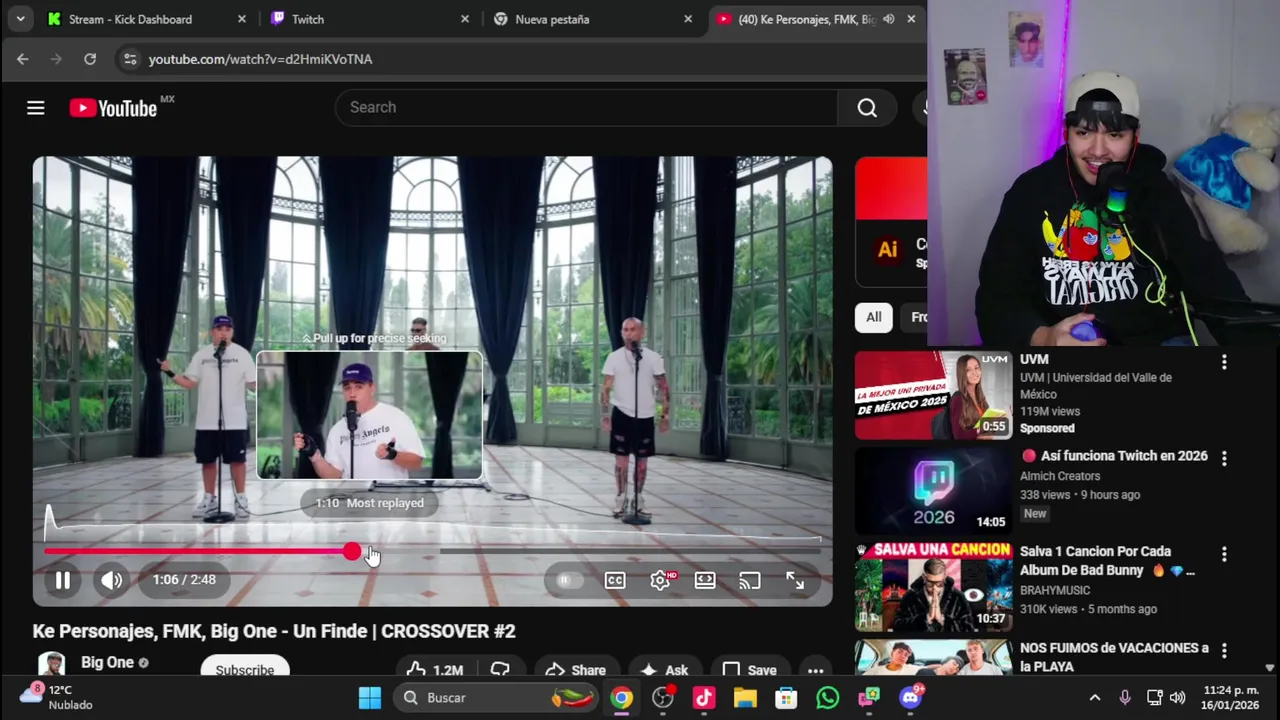Screen dimensions: 1280x720
Task: Open Microsoft Store from the taskbar
Action: (786, 698)
